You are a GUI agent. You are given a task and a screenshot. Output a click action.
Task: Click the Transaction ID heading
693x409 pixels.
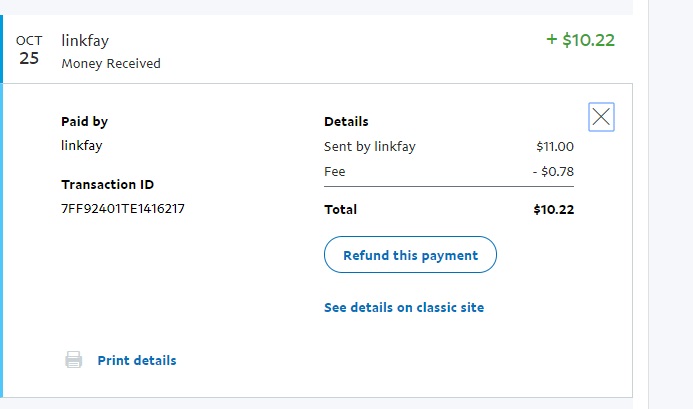pyautogui.click(x=107, y=185)
